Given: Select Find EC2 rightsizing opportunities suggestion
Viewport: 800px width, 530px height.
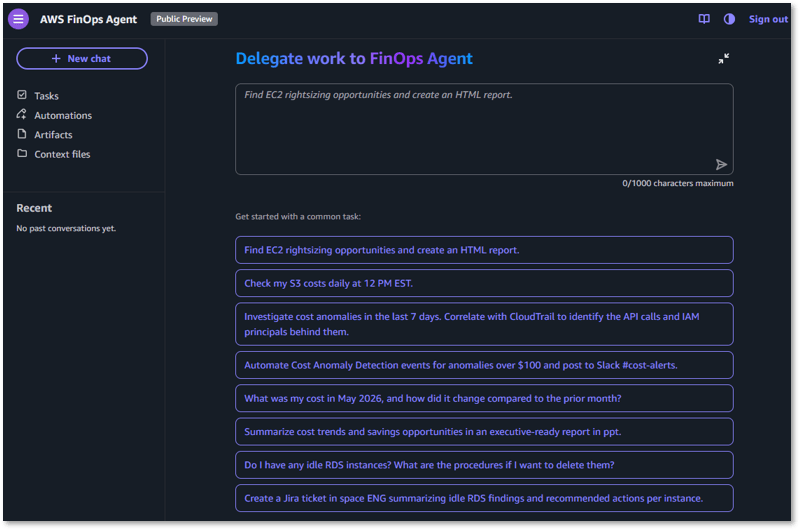Looking at the screenshot, I should point(484,250).
